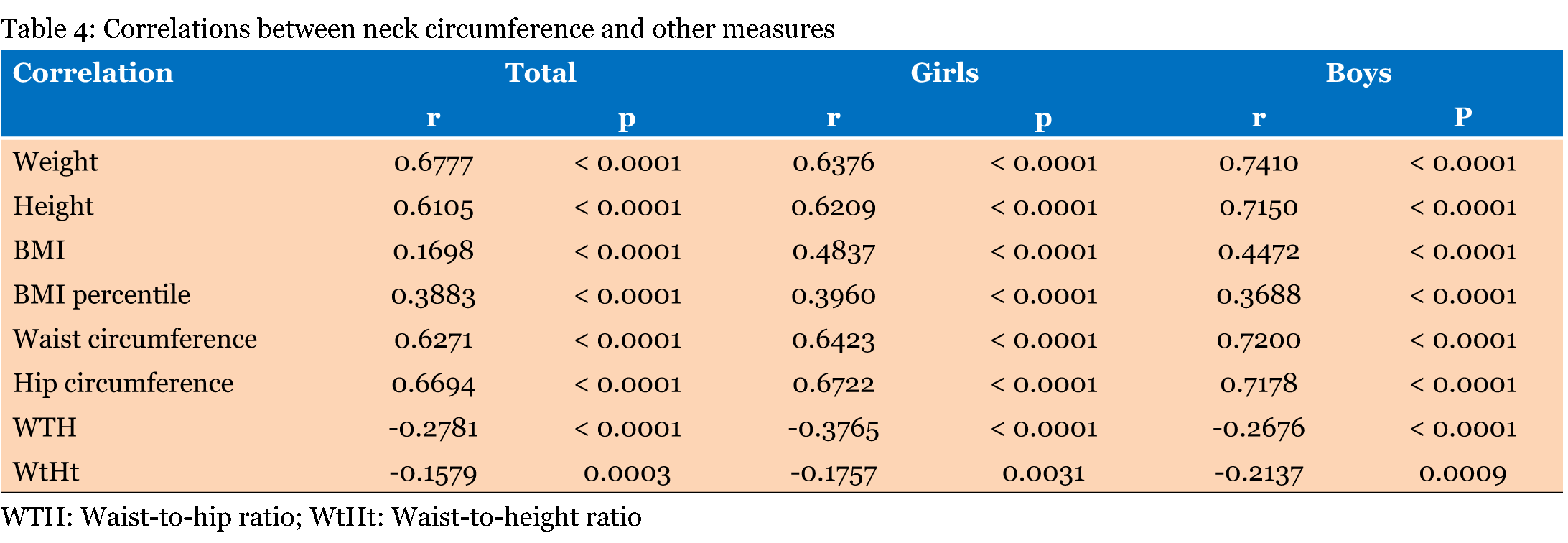
Task: Click the Total column group header
Action: pyautogui.click(x=541, y=73)
